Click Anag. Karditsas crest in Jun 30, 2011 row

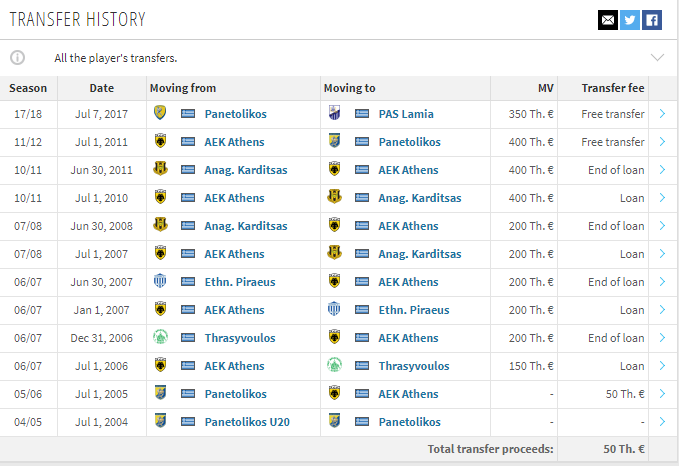coord(160,169)
